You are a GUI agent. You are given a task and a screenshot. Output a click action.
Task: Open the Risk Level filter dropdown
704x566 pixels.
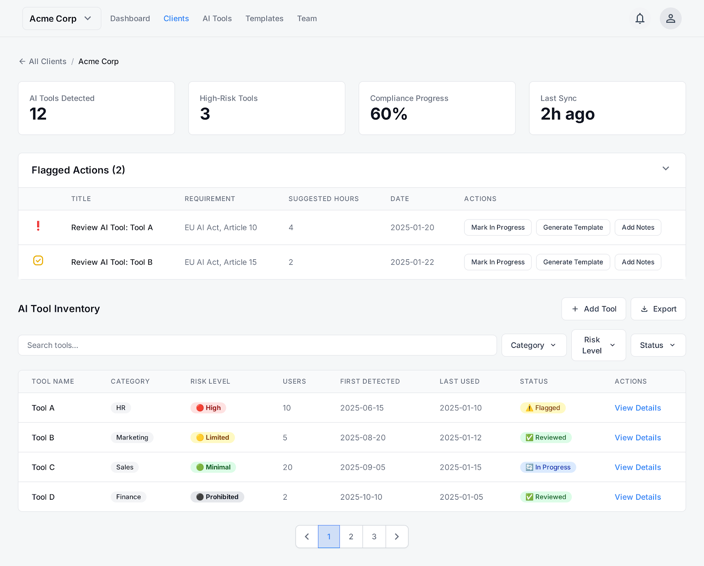pos(598,345)
